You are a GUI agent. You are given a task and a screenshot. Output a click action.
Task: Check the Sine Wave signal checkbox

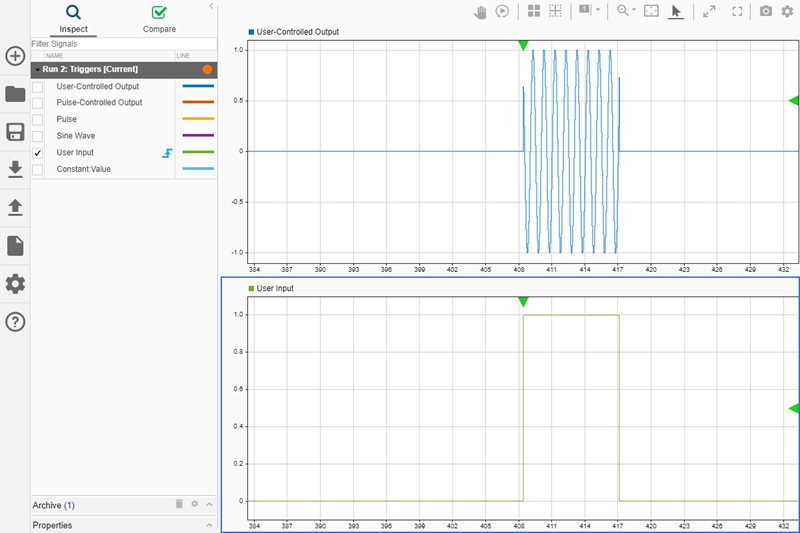37,136
